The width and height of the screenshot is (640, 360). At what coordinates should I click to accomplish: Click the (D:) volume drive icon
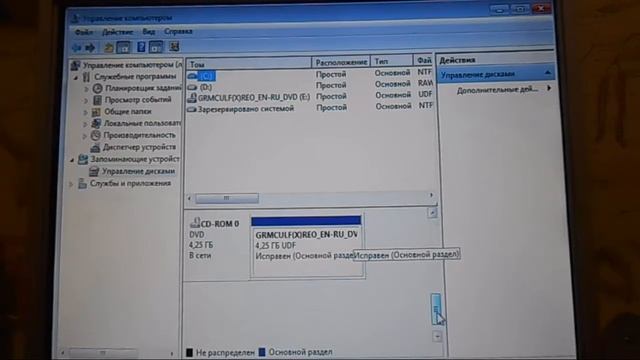[192, 87]
